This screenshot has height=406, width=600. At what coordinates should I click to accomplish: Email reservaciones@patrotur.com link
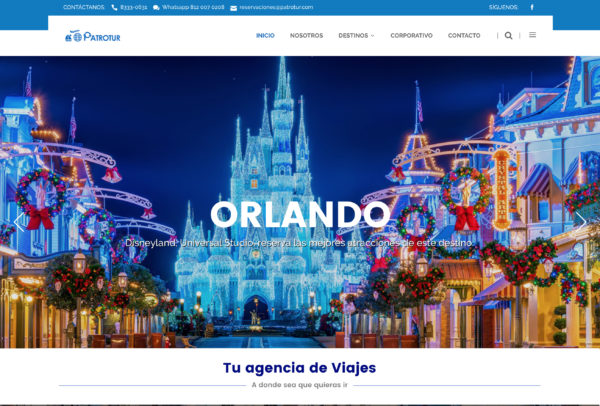point(276,7)
